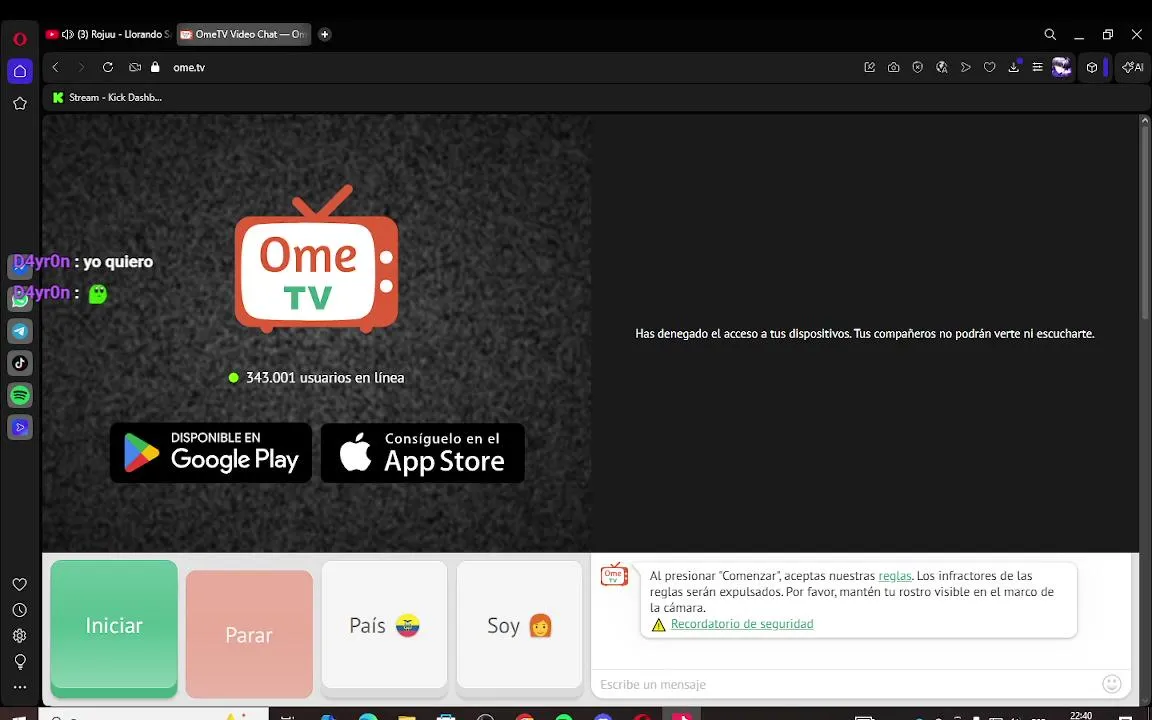Click the taskbar clock showing 22:40
The height and width of the screenshot is (720, 1152).
pos(1081,715)
